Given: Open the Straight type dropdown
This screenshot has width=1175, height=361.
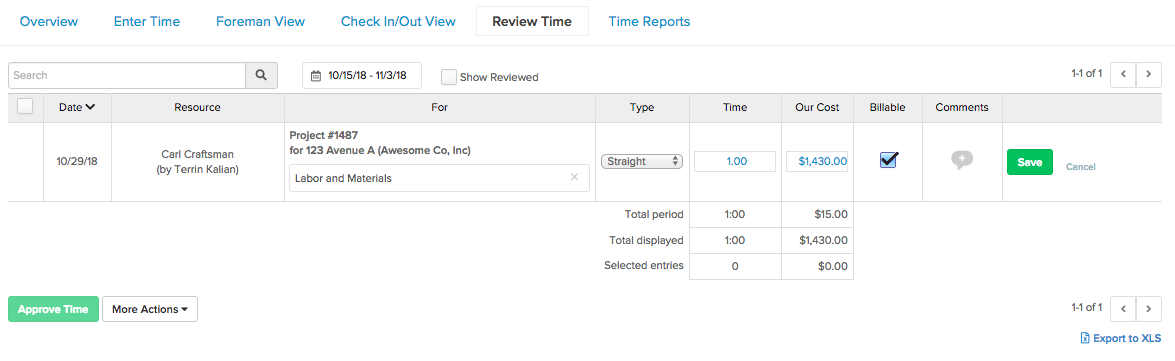Looking at the screenshot, I should [x=641, y=161].
